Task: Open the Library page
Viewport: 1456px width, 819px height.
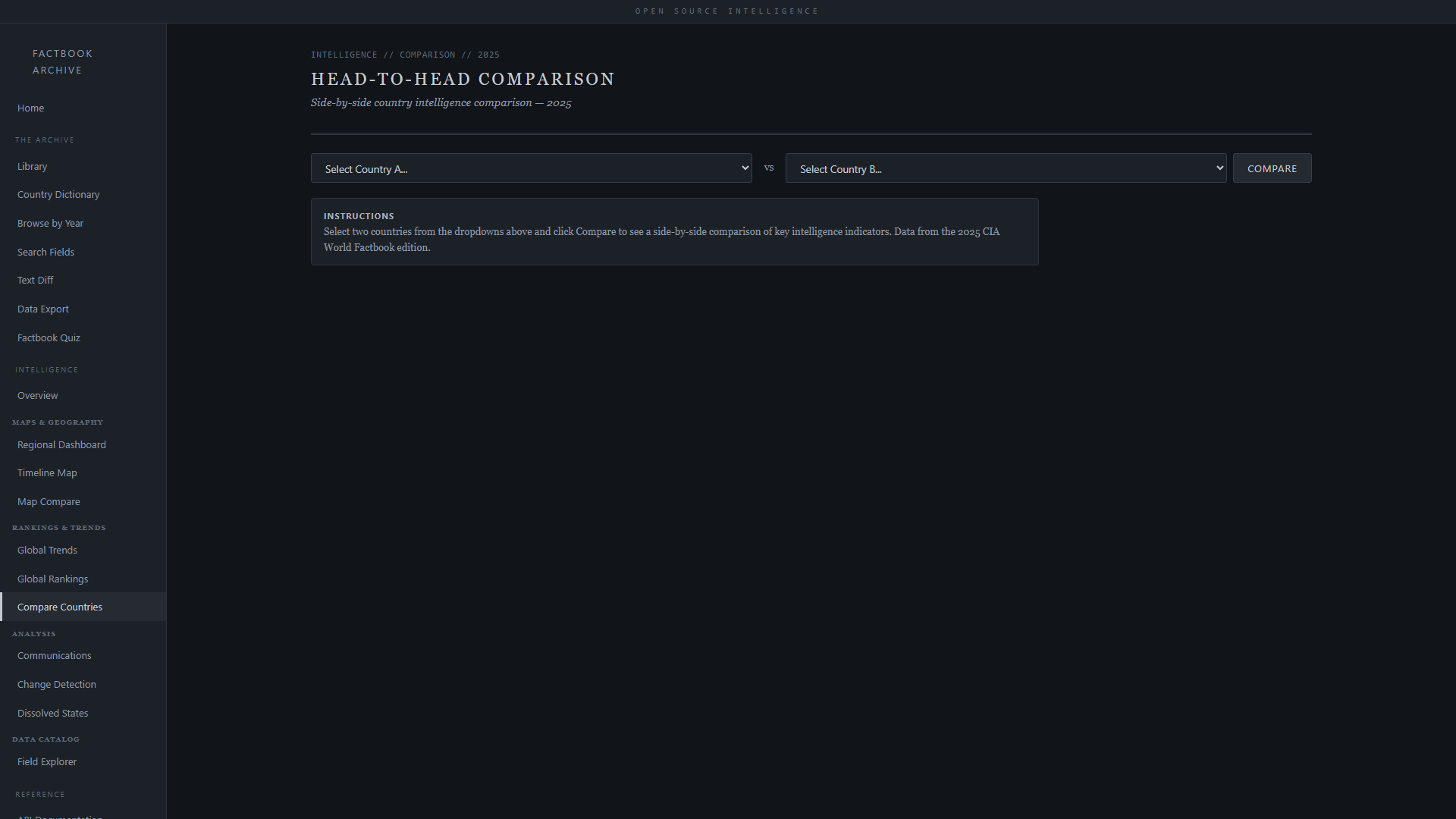Action: (x=33, y=167)
